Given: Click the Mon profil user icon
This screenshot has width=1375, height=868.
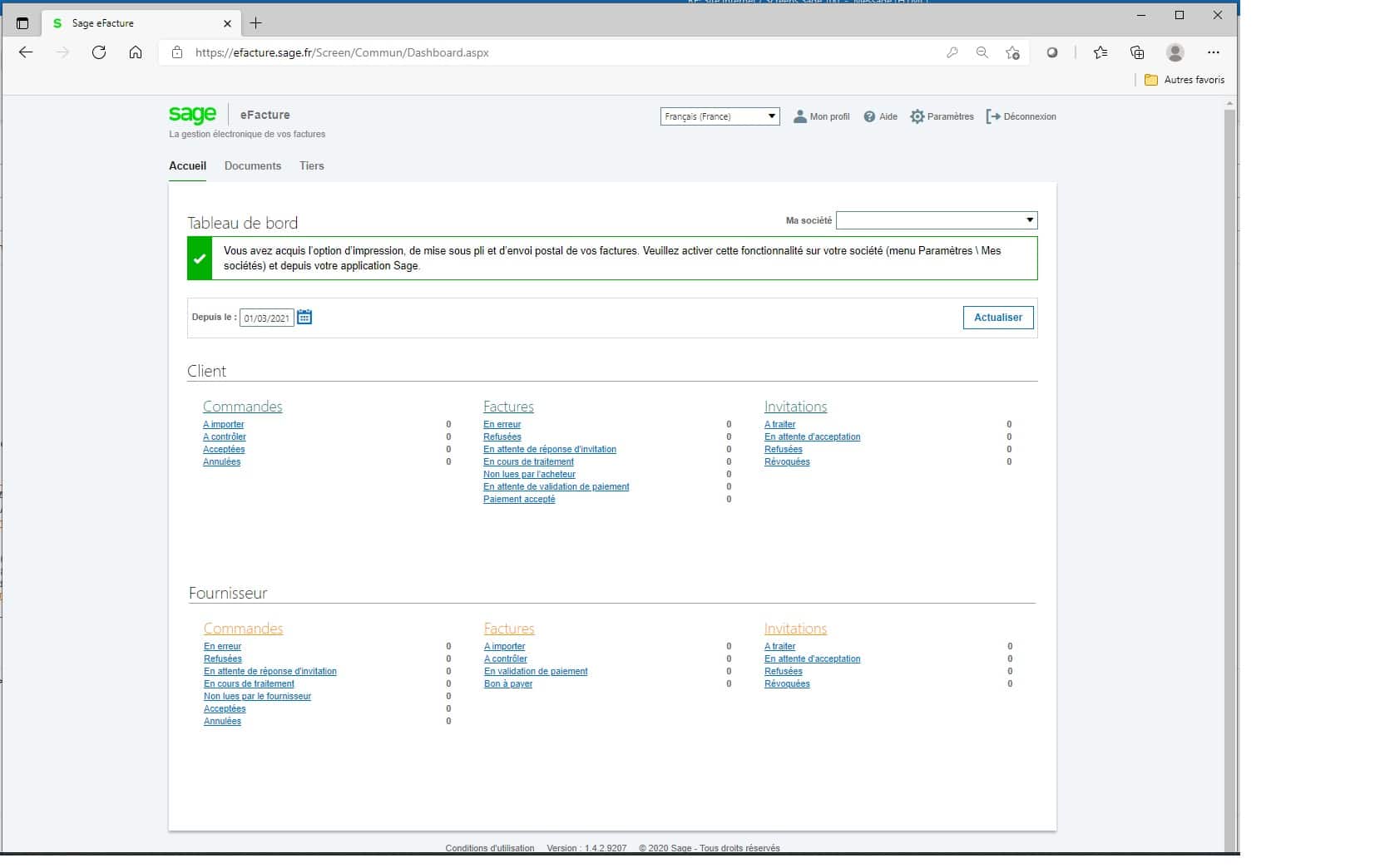Looking at the screenshot, I should tap(799, 117).
